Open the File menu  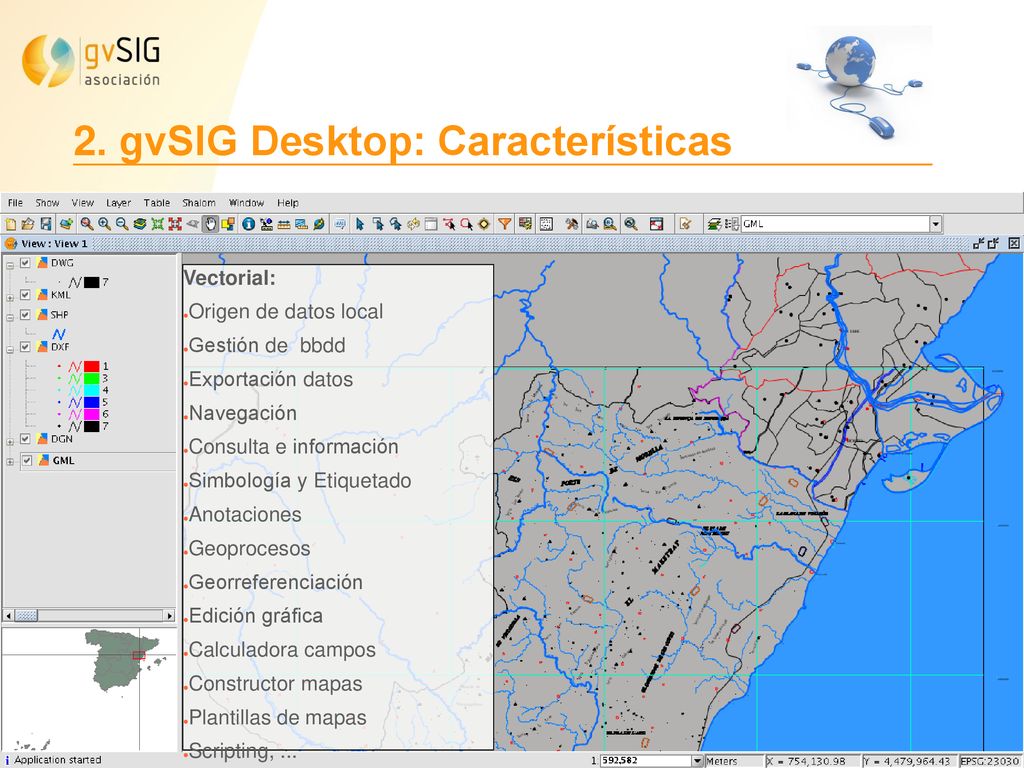click(x=15, y=203)
